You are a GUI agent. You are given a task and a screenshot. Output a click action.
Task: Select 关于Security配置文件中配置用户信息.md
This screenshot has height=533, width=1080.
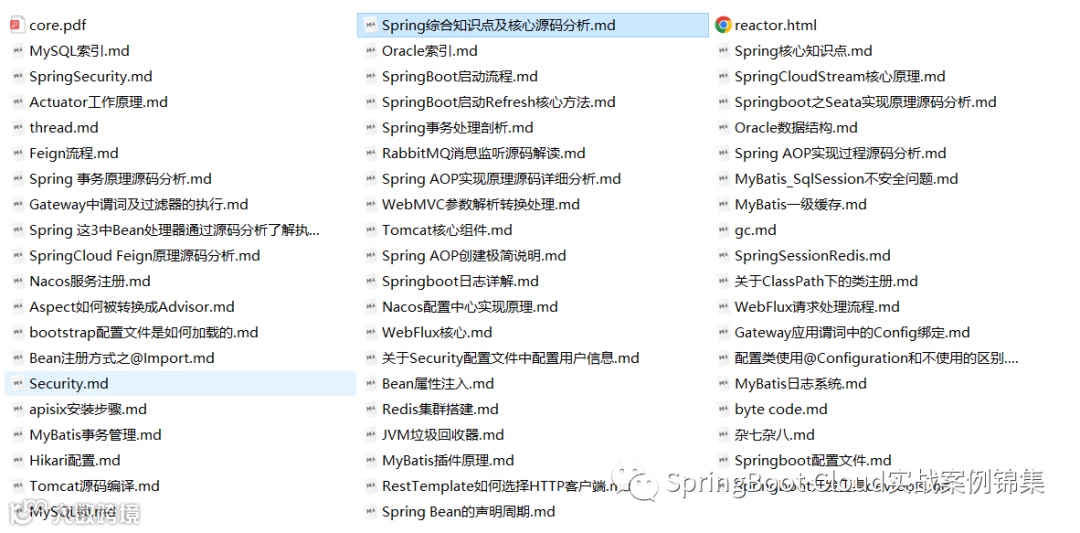[510, 358]
